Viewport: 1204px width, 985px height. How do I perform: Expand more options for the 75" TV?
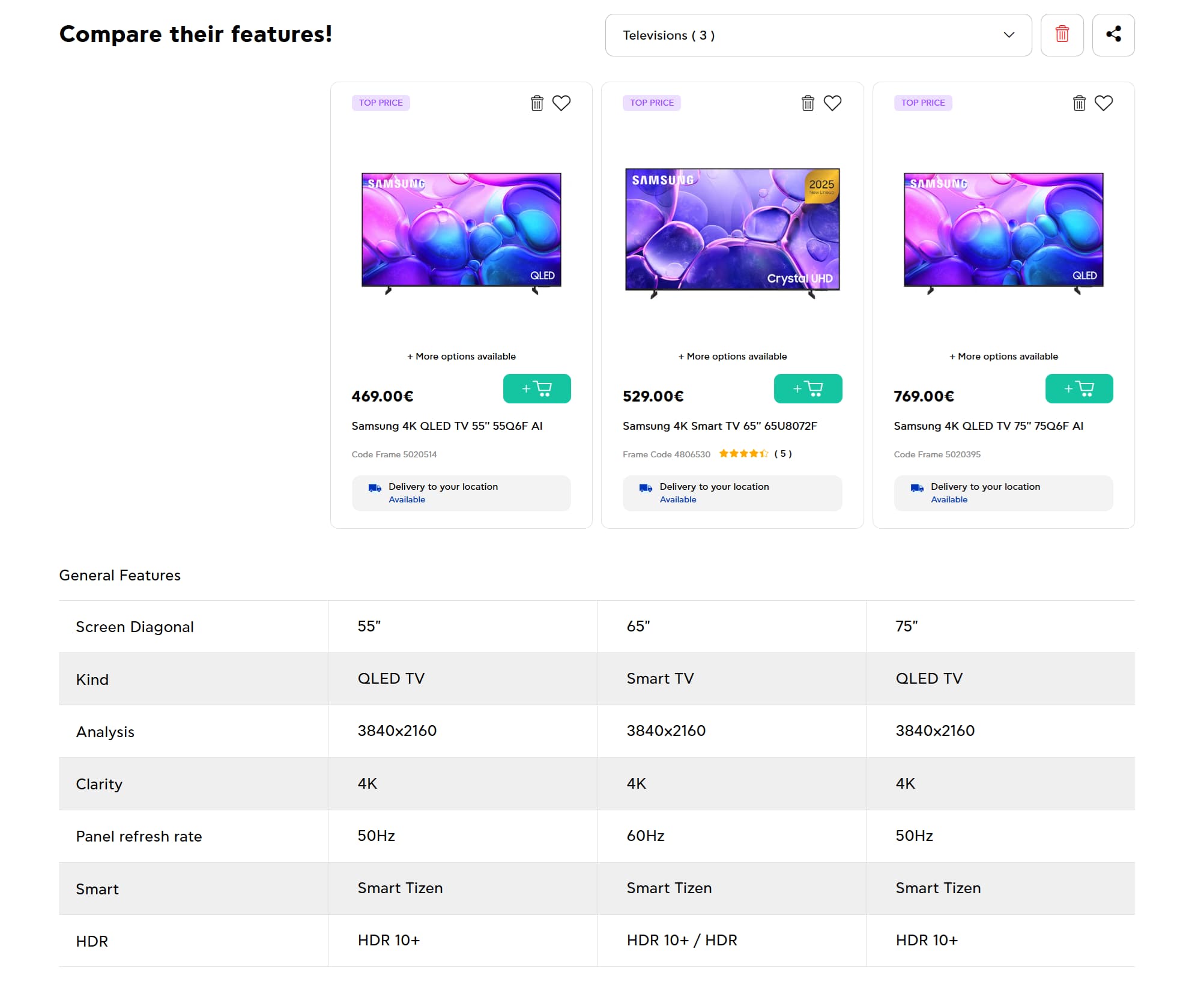tap(1003, 356)
